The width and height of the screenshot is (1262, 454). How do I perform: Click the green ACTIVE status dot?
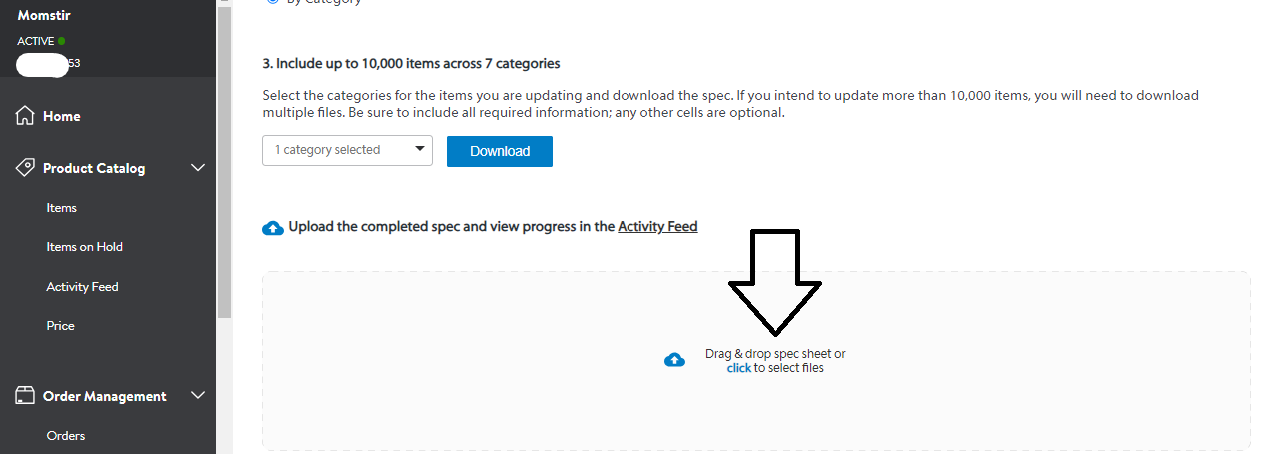coord(62,41)
